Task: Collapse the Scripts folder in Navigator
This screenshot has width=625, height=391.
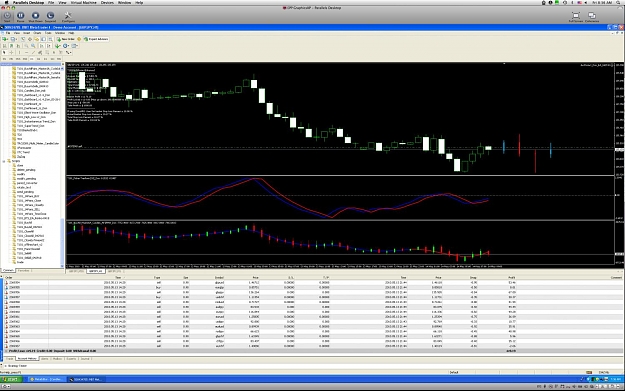Action: [4, 161]
